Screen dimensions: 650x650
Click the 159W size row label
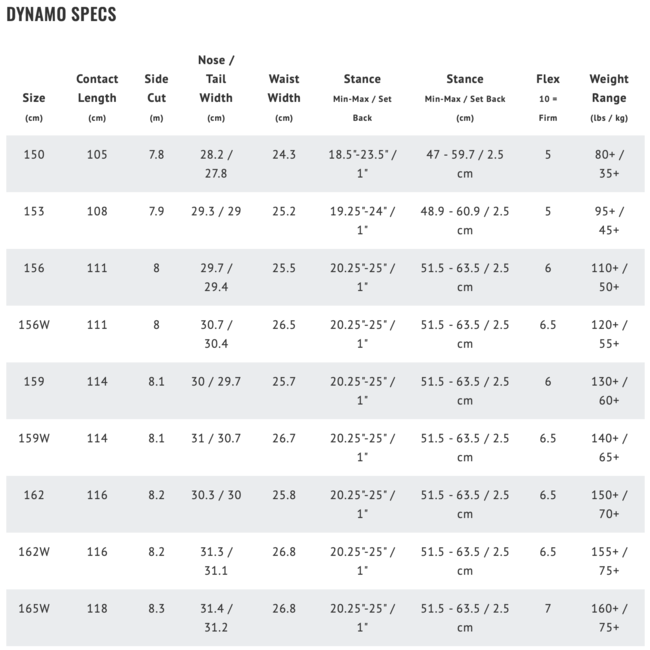point(34,438)
